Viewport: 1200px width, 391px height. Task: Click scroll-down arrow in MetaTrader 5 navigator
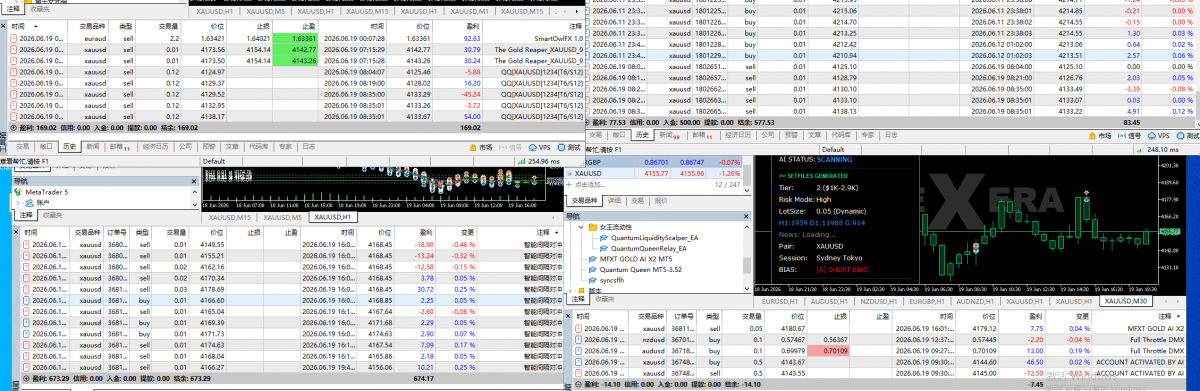[x=194, y=206]
